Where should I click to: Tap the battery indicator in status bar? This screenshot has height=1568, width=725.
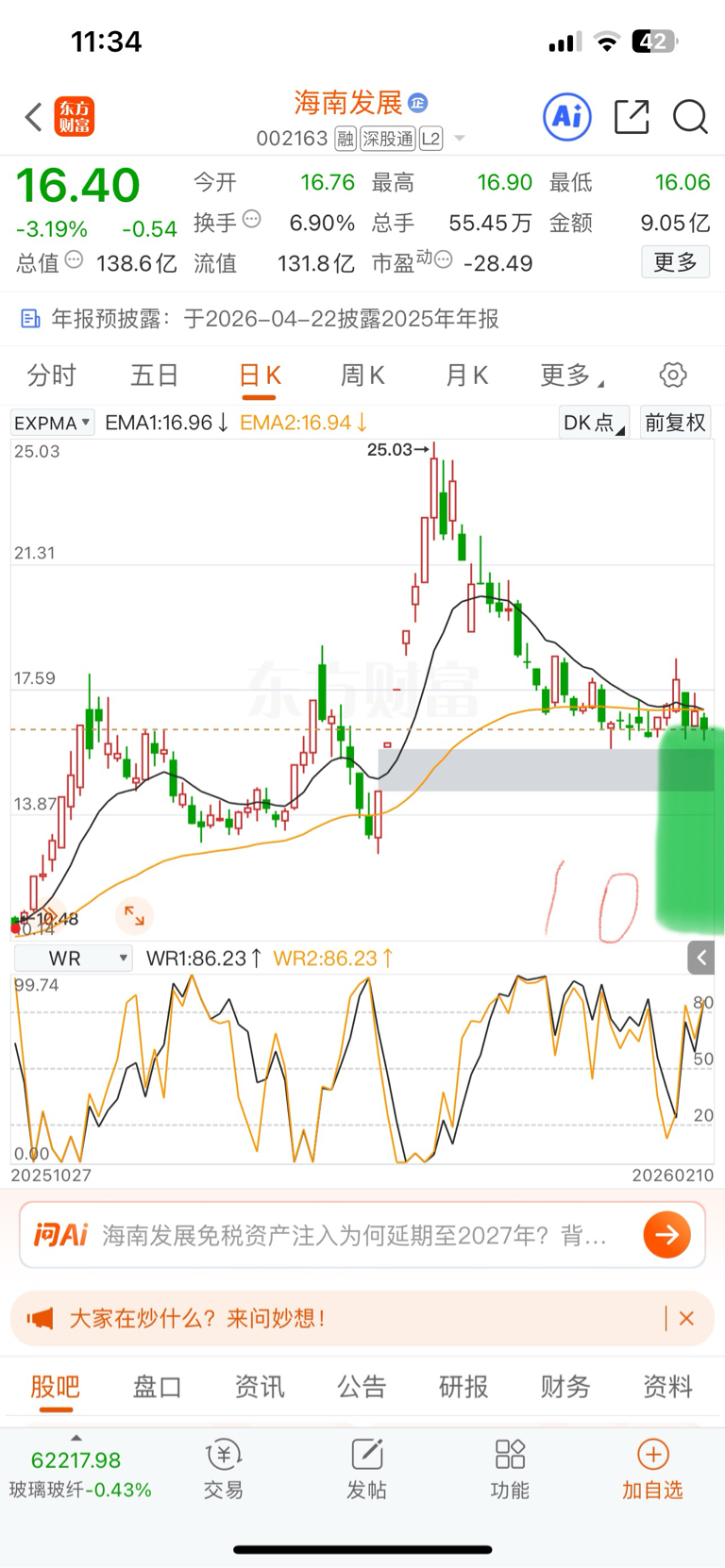(x=654, y=42)
